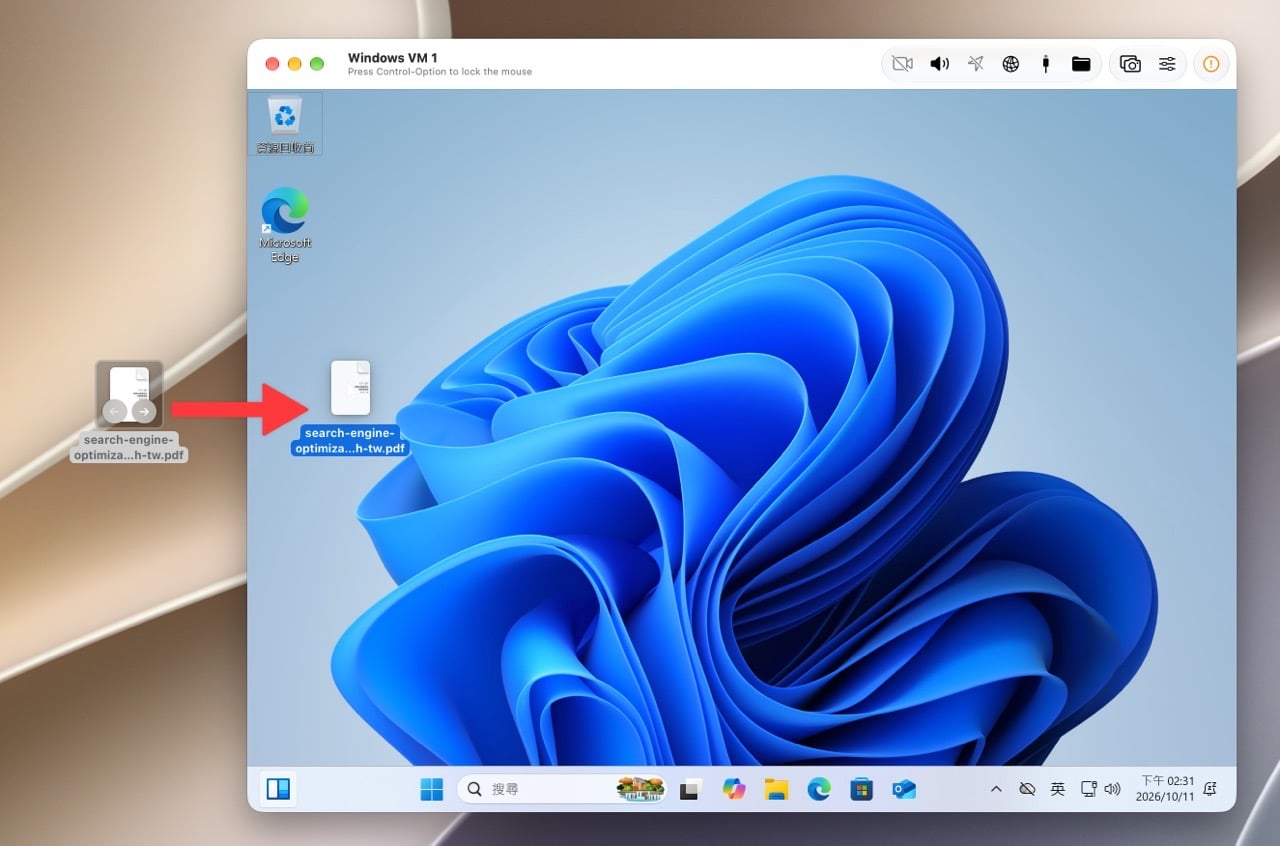
Task: Open volume control in system tray
Action: [x=1112, y=790]
